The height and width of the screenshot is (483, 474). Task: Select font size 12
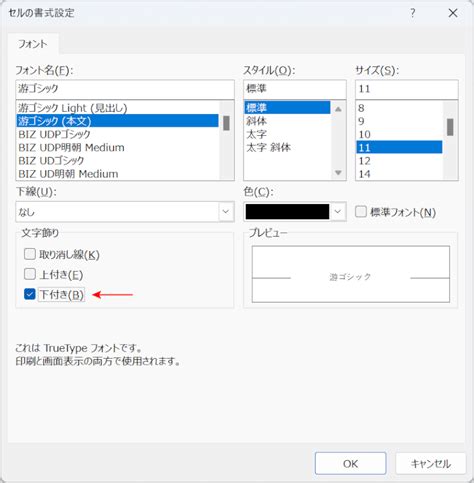399,161
